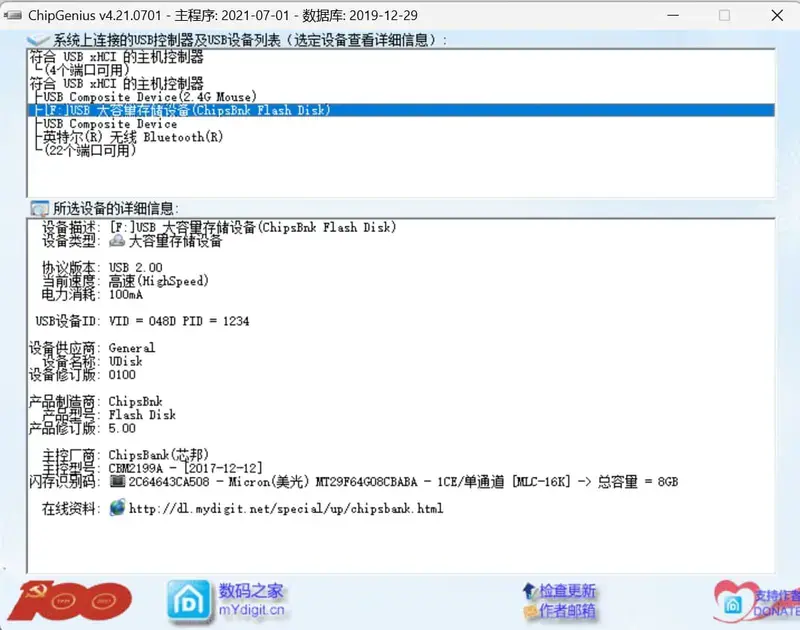Close the ChipGenius window

(777, 15)
